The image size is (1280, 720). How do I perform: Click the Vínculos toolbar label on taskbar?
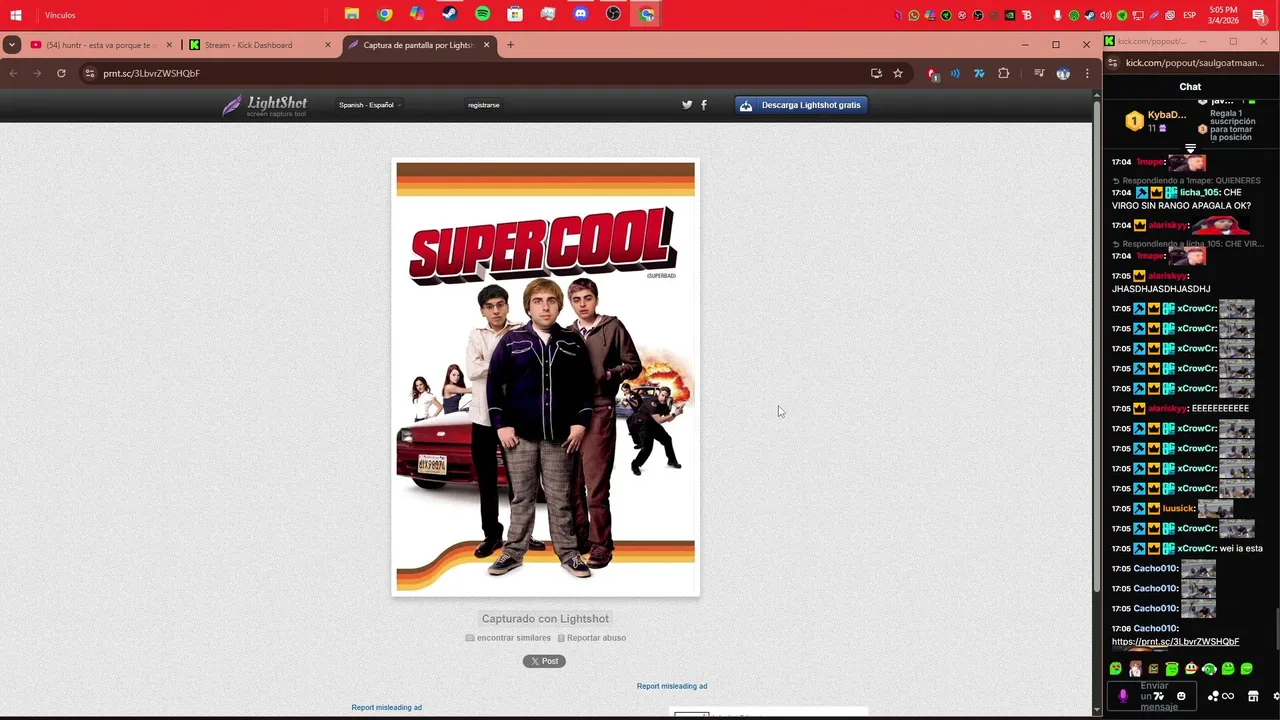60,15
